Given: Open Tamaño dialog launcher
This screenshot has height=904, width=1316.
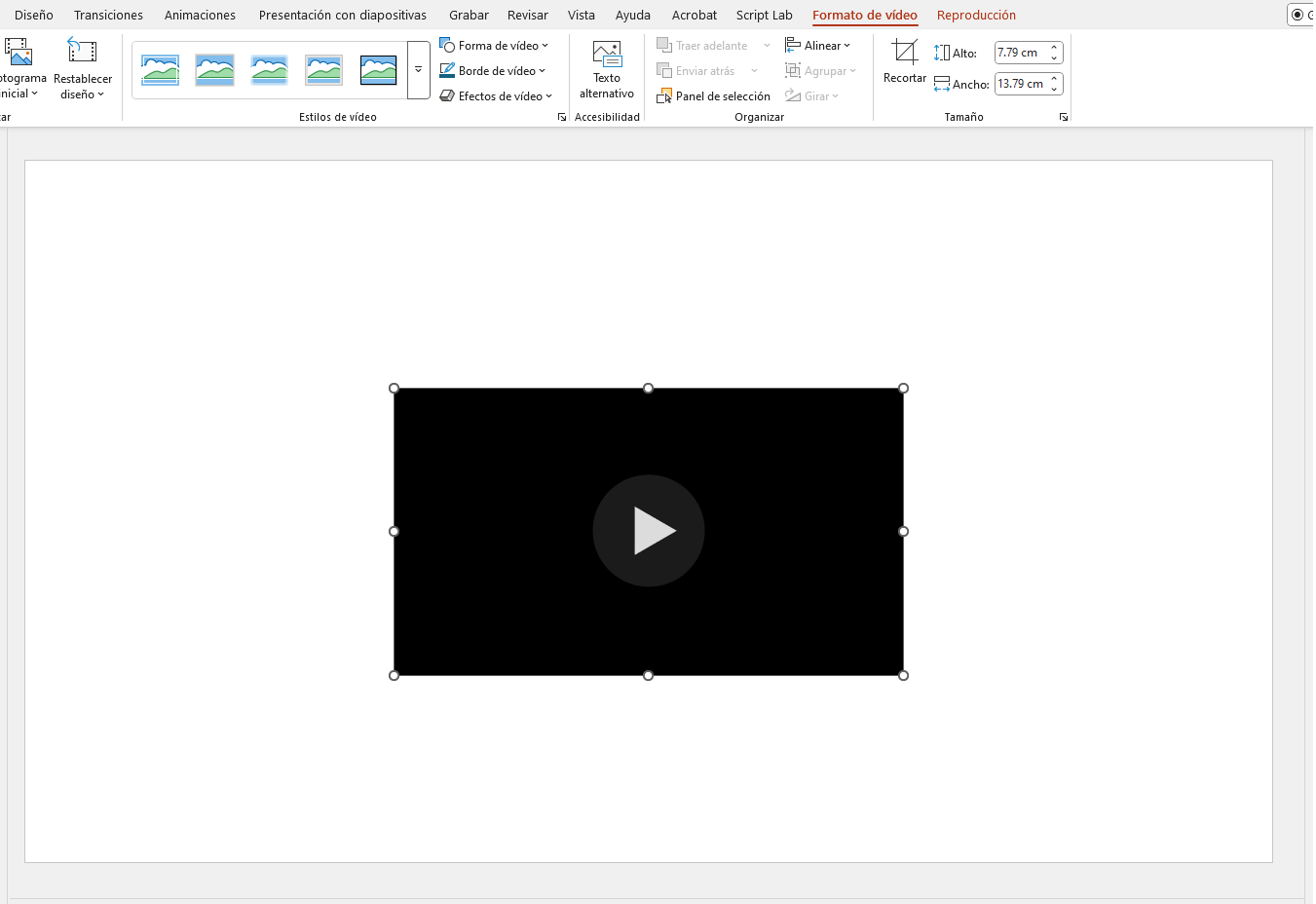Looking at the screenshot, I should click(x=1064, y=117).
